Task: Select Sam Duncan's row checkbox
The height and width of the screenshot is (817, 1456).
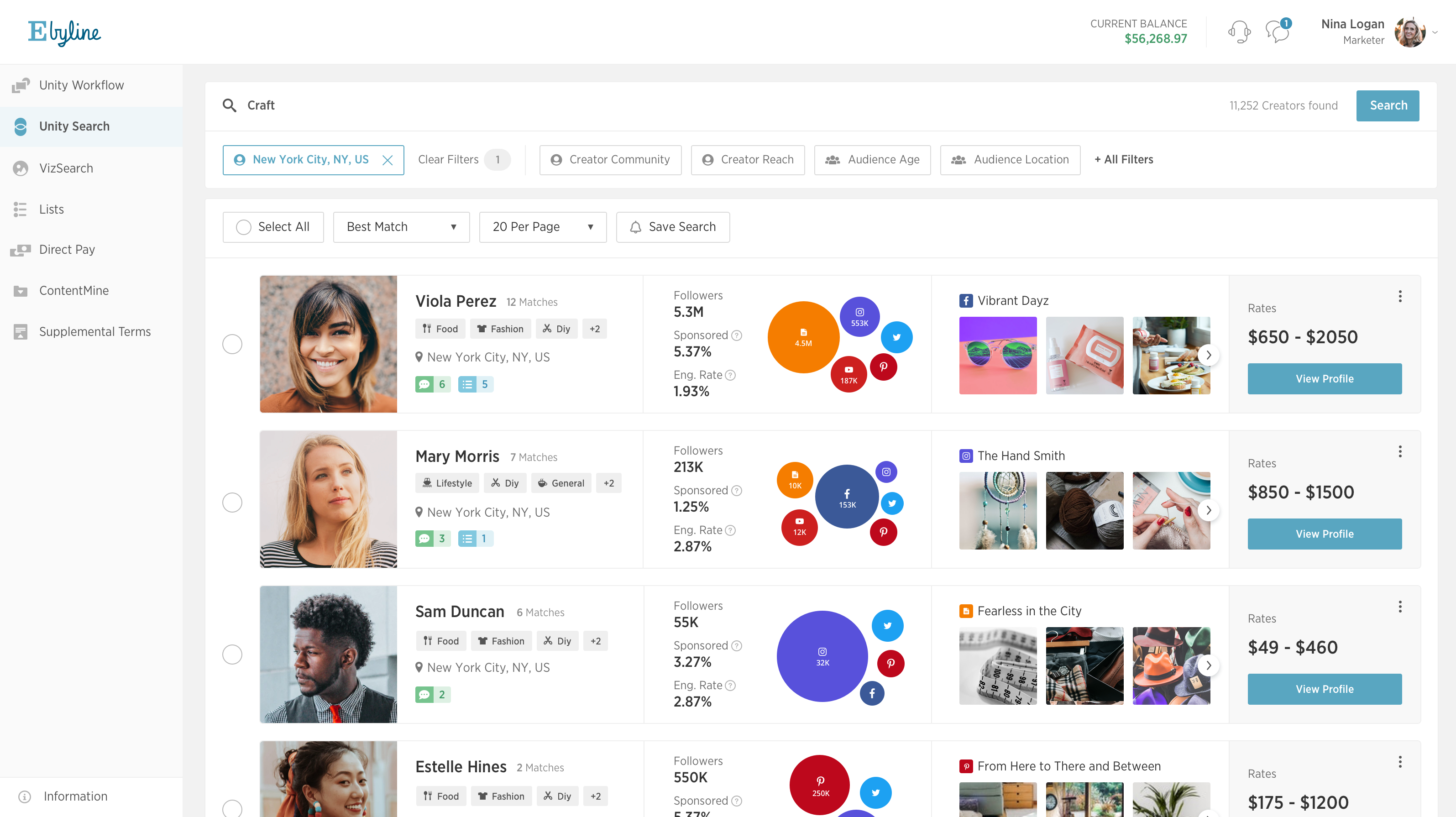Action: (x=232, y=654)
